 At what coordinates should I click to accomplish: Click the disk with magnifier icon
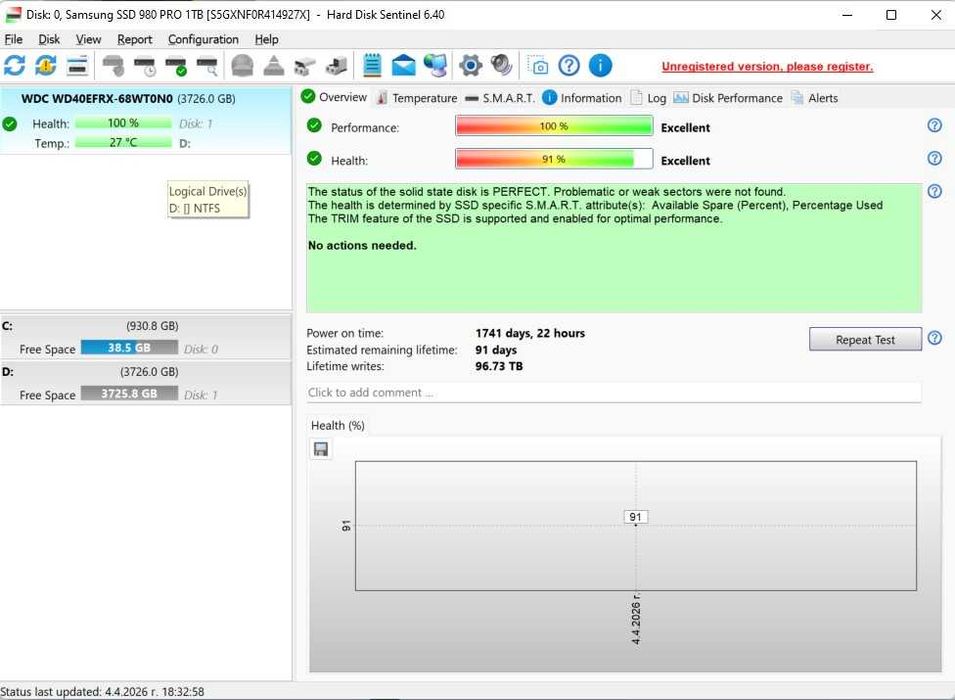(207, 65)
